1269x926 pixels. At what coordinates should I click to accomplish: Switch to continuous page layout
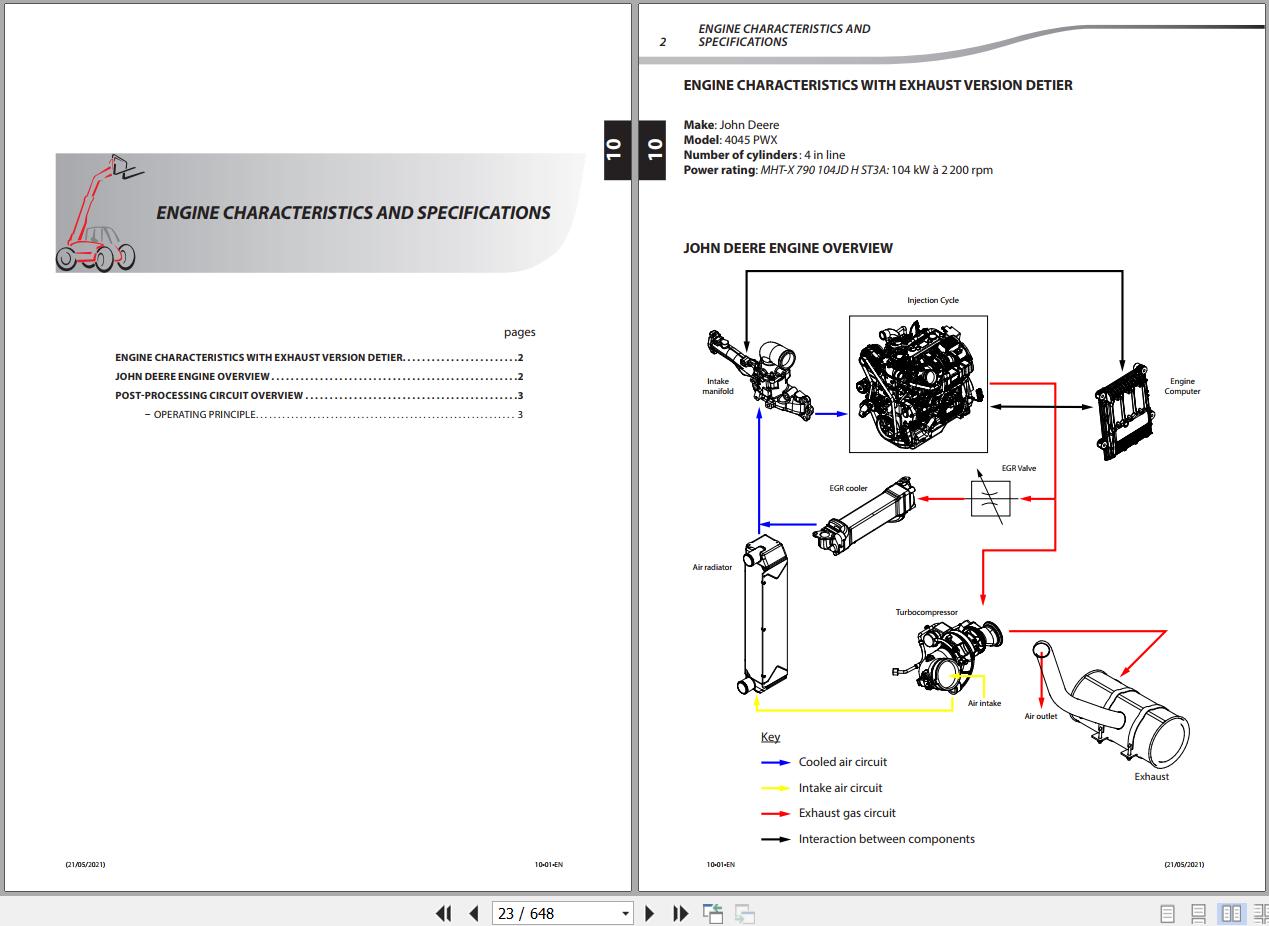(1198, 913)
